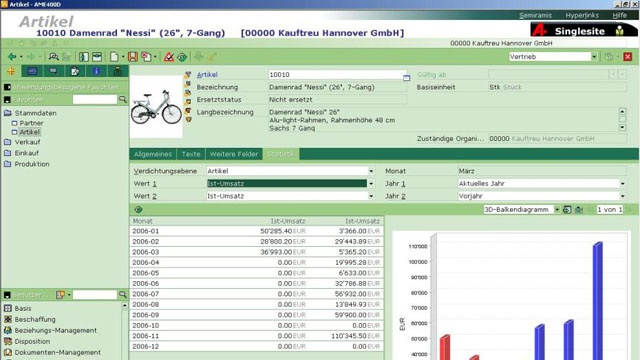Collapse the Benutzer panel toggle
This screenshot has height=360, width=640.
(x=7, y=295)
